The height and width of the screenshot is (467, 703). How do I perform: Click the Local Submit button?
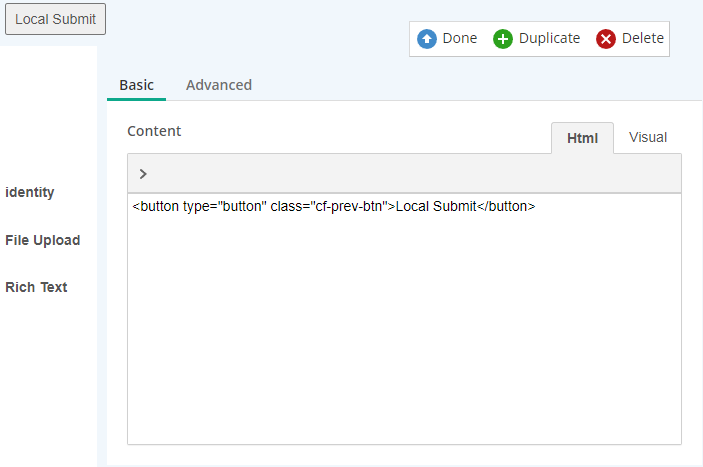56,19
